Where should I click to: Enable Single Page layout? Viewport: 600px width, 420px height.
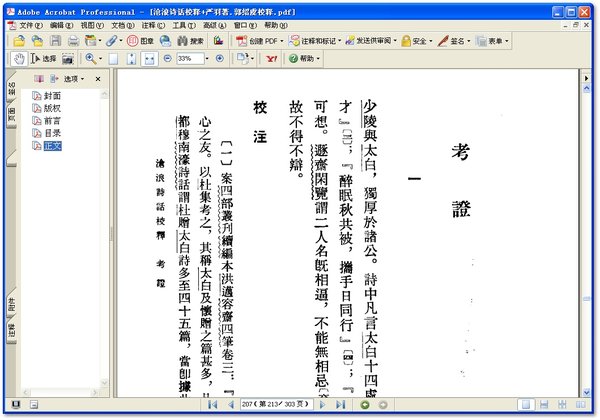coord(526,405)
